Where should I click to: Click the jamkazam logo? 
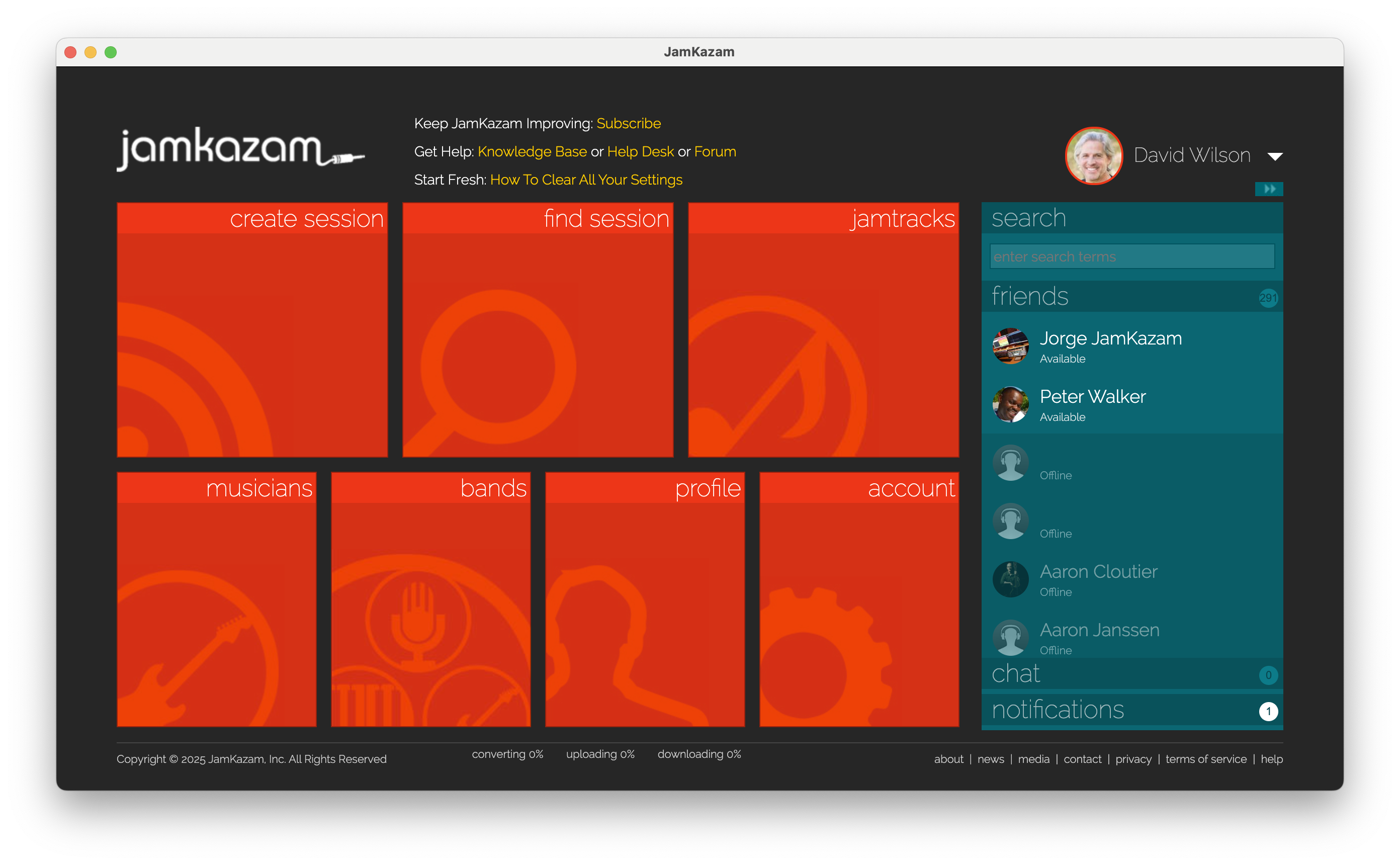click(240, 149)
